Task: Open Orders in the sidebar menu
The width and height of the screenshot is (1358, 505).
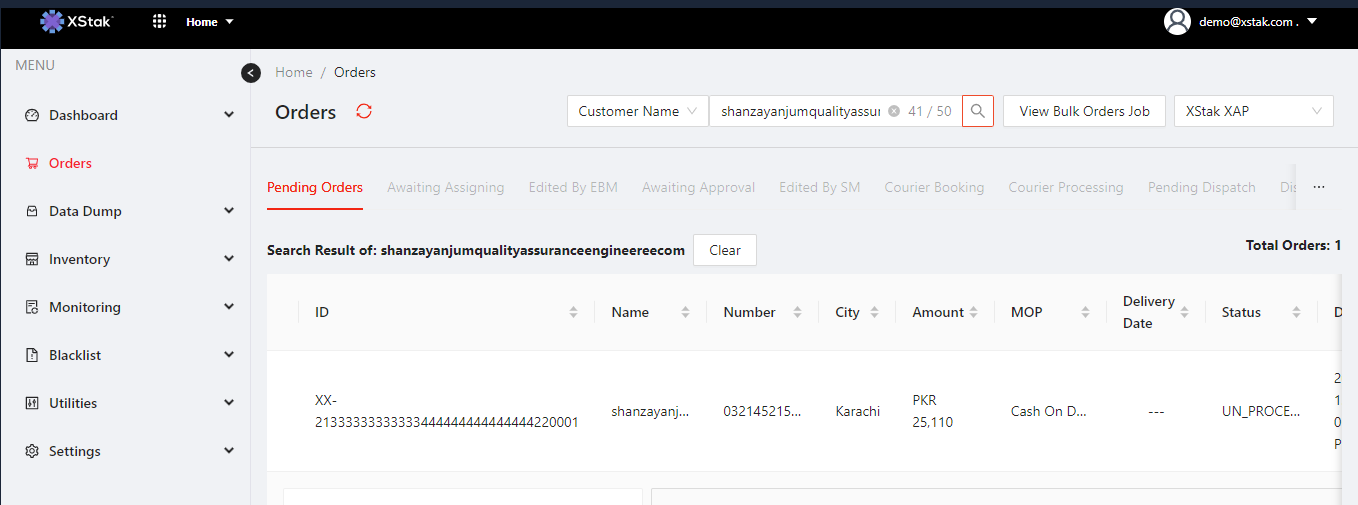Action: click(x=70, y=163)
